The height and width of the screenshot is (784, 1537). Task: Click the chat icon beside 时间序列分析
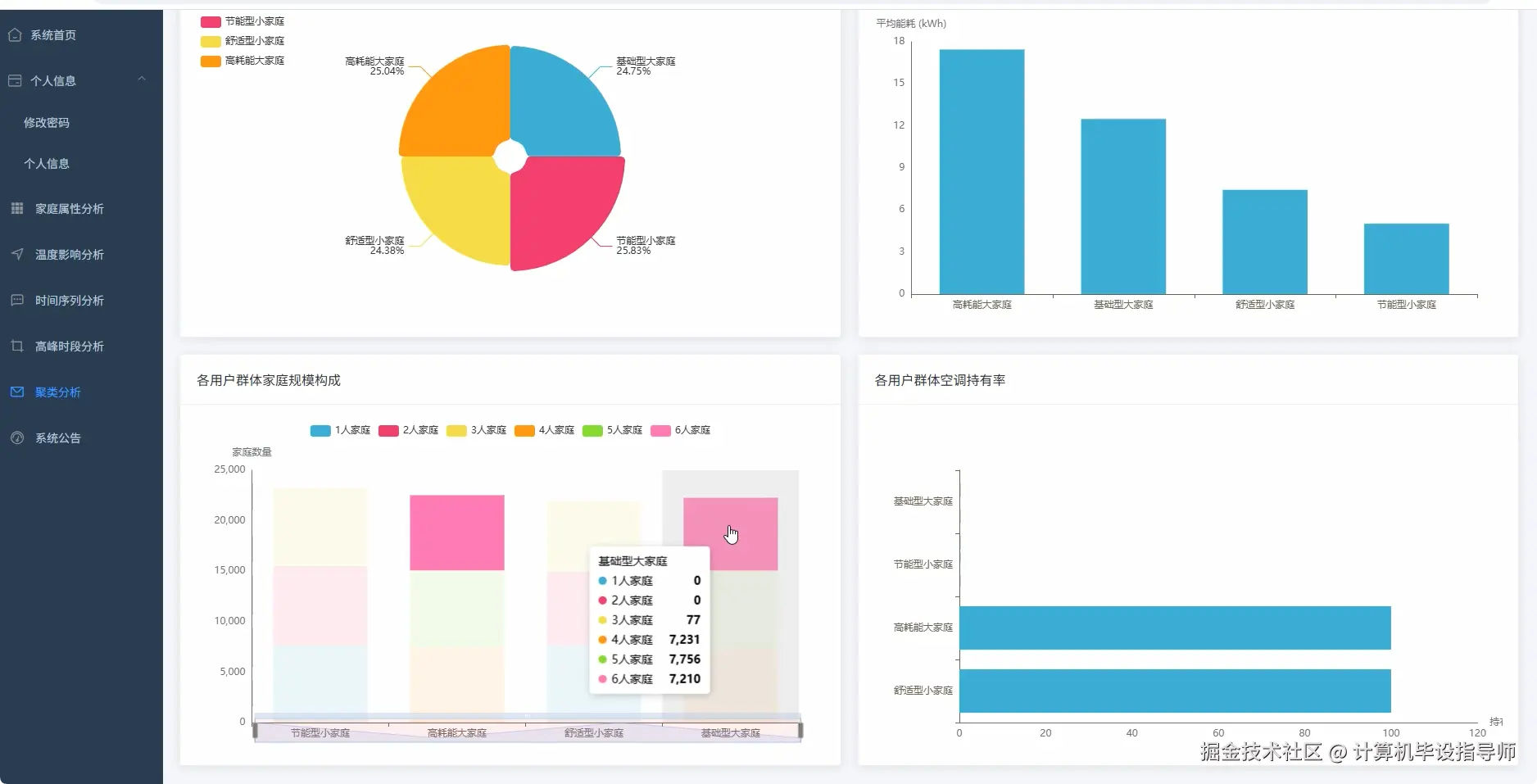pos(17,300)
